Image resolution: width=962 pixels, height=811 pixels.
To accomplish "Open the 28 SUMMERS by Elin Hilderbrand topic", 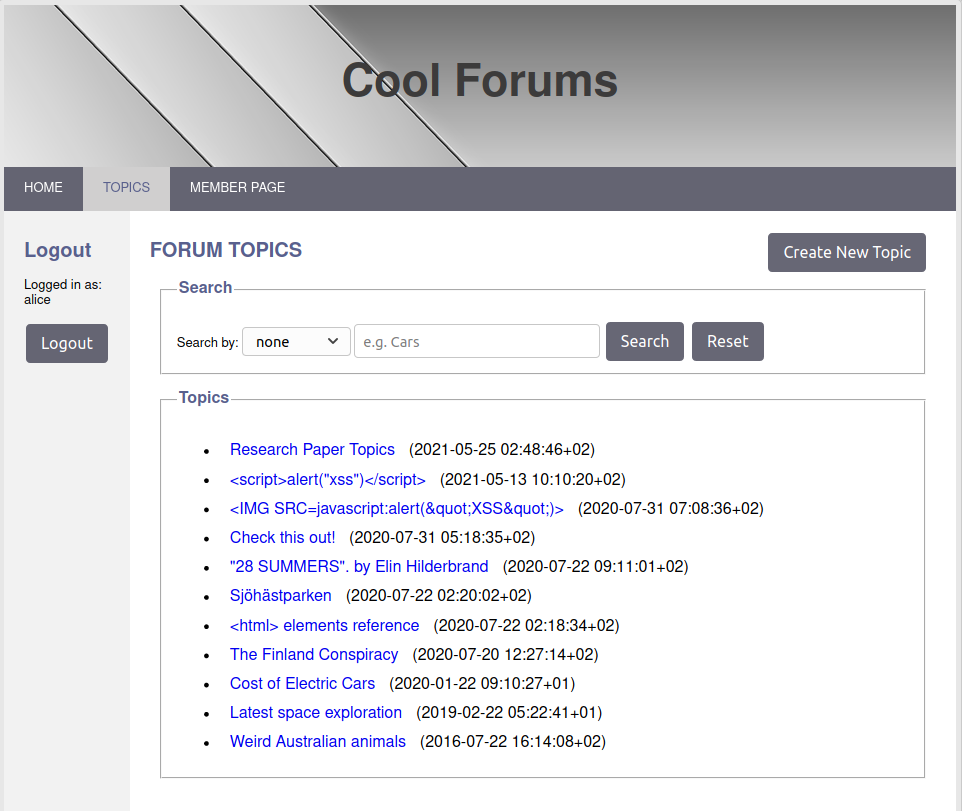I will click(x=359, y=567).
